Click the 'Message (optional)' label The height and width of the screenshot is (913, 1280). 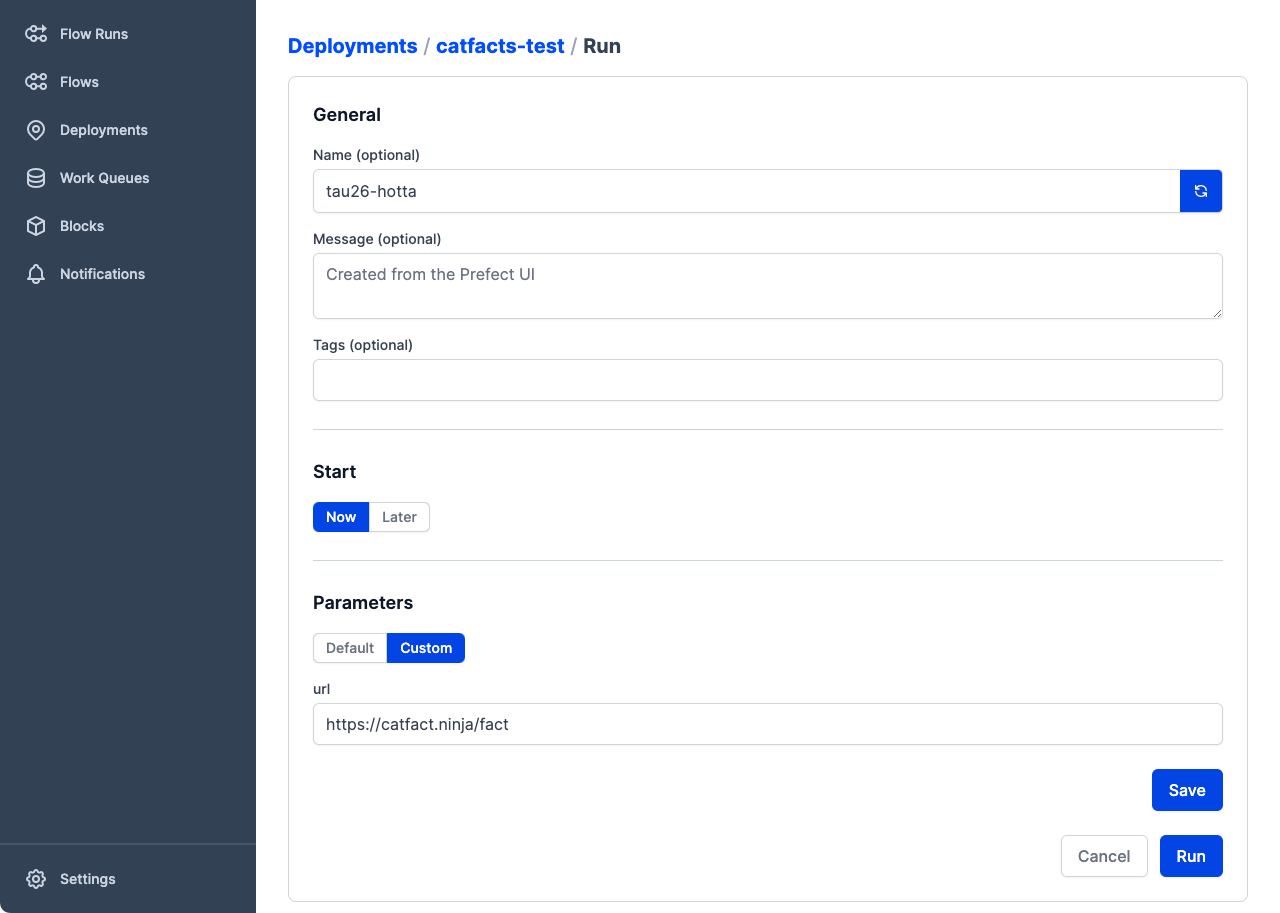click(377, 239)
